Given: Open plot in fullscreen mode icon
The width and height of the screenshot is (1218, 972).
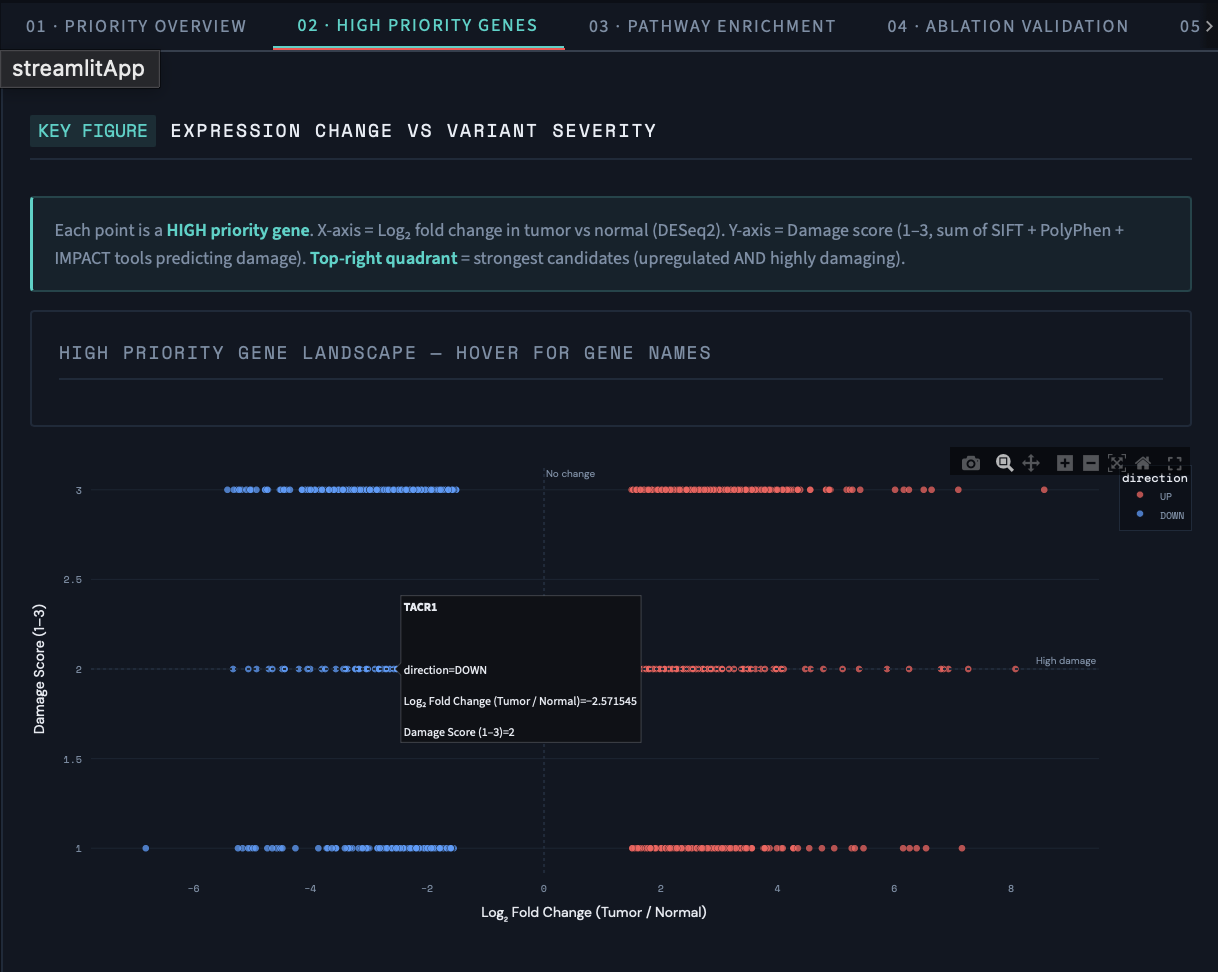Looking at the screenshot, I should (1175, 463).
